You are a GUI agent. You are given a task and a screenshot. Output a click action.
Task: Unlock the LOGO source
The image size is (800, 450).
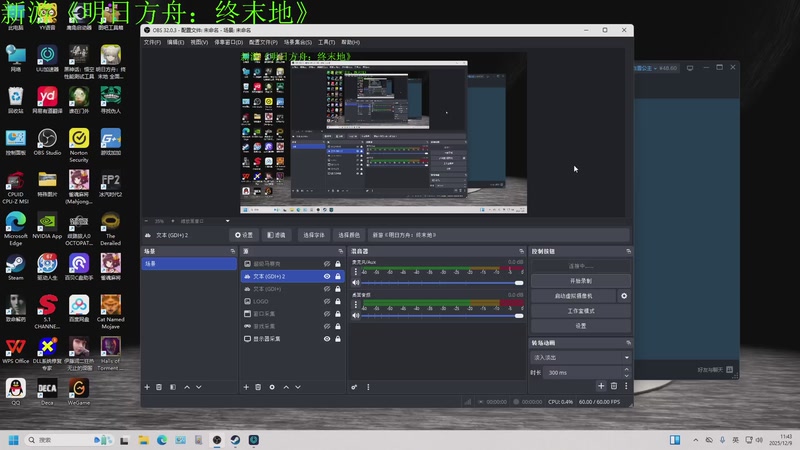click(x=338, y=302)
